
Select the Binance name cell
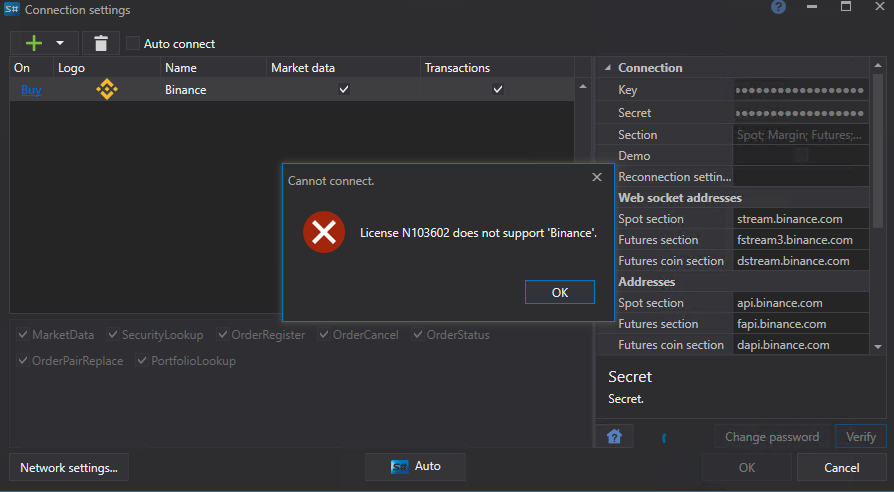point(213,90)
